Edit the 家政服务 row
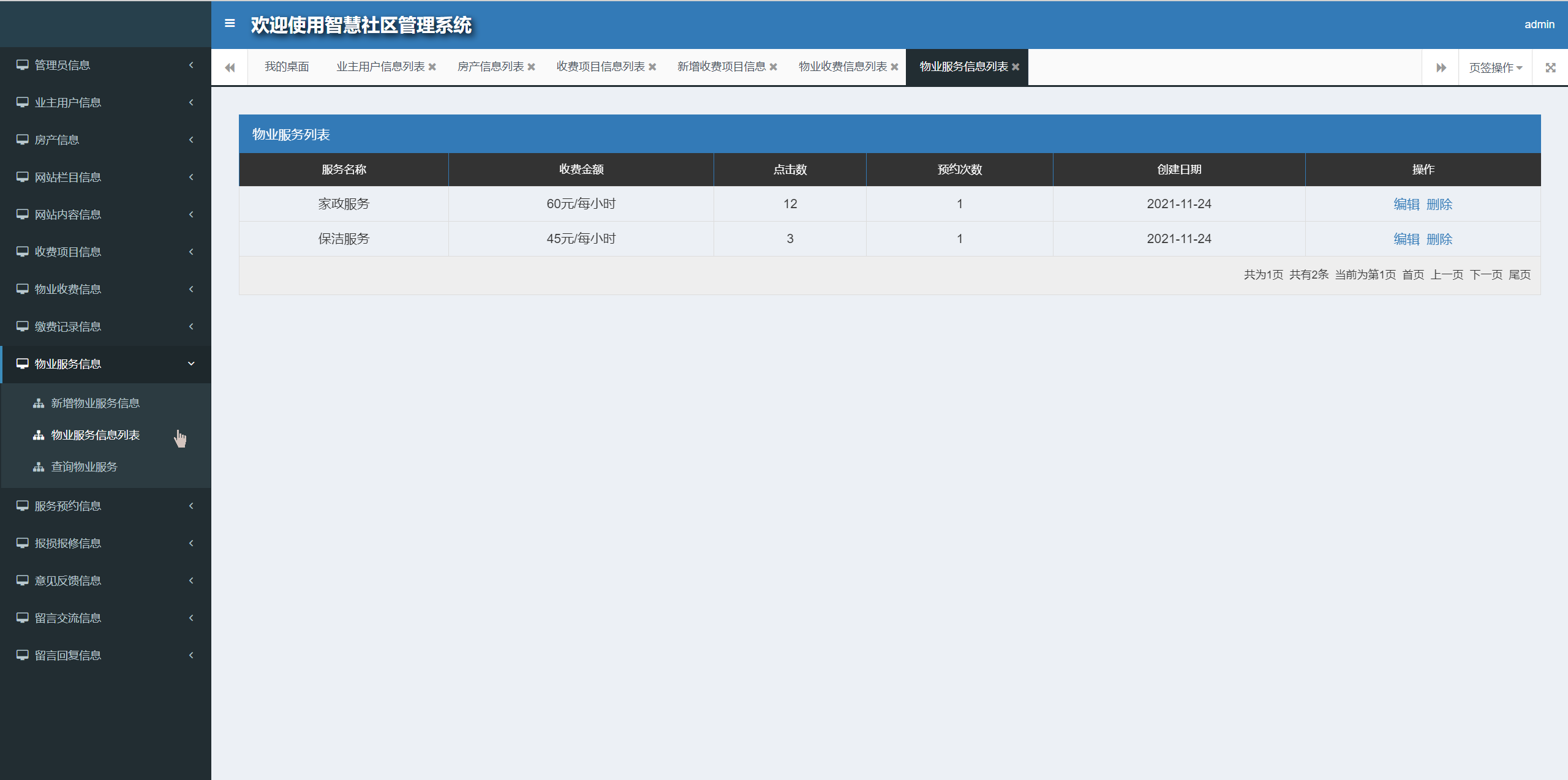1568x780 pixels. coord(1406,204)
